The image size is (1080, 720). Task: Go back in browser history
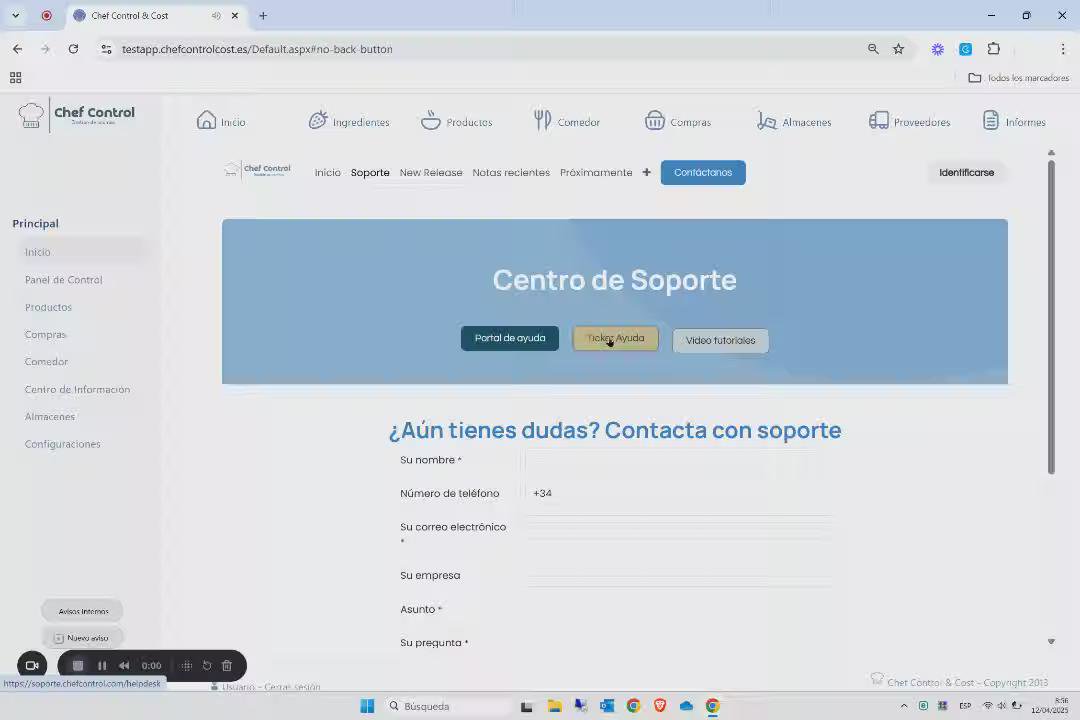pyautogui.click(x=17, y=49)
